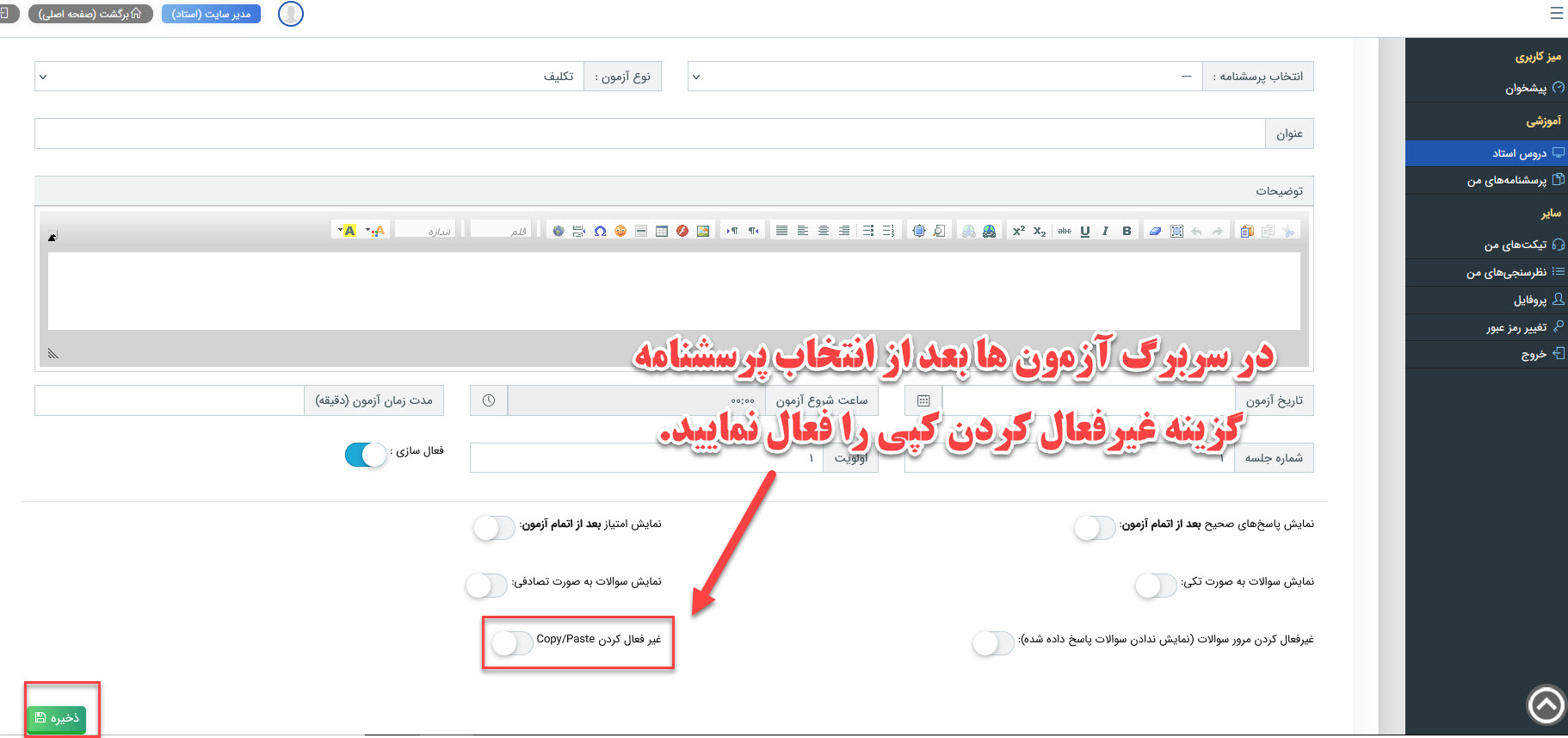Toggle show questions in random order
The width and height of the screenshot is (1568, 738).
point(486,586)
